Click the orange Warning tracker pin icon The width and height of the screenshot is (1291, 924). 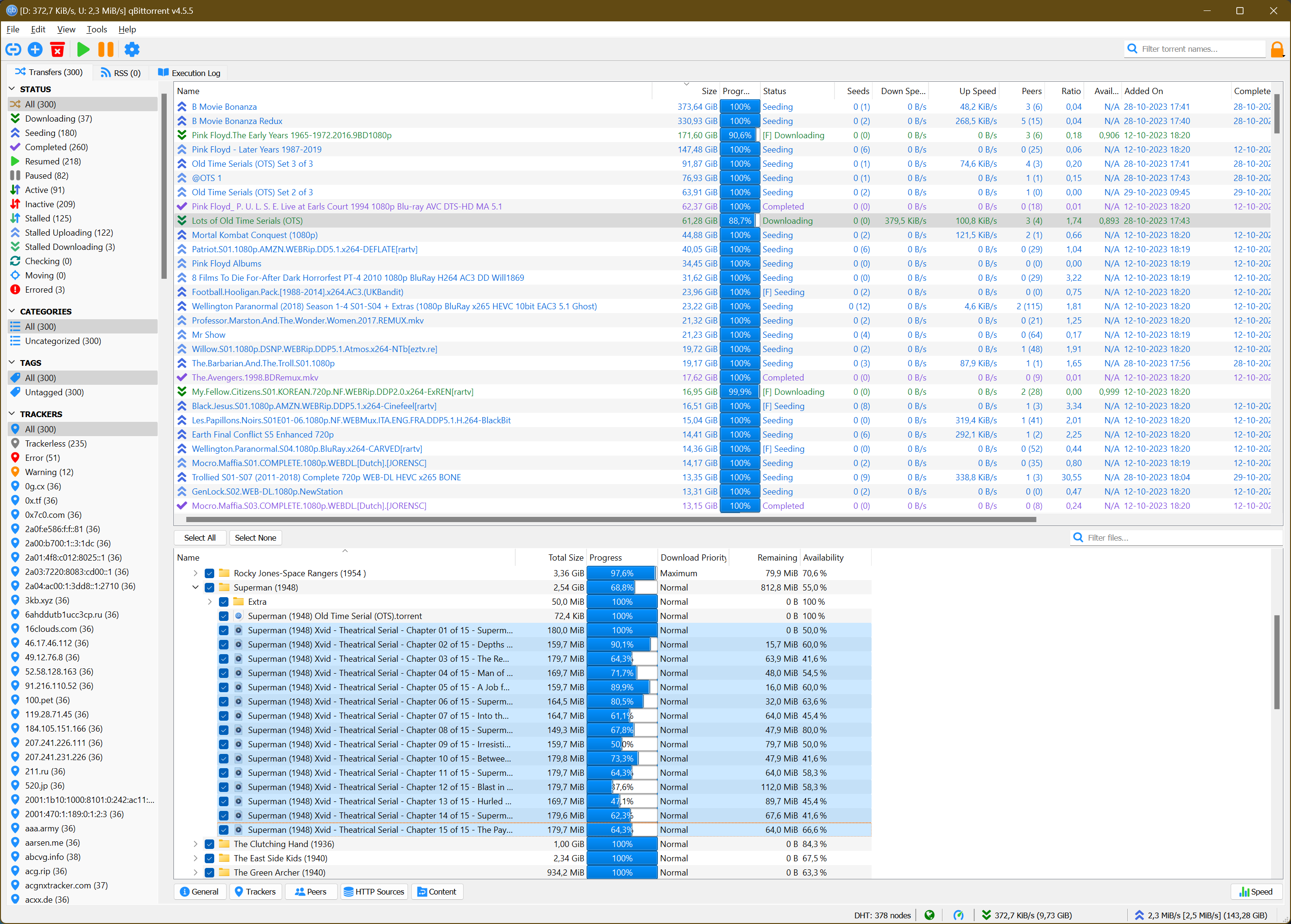pos(15,472)
